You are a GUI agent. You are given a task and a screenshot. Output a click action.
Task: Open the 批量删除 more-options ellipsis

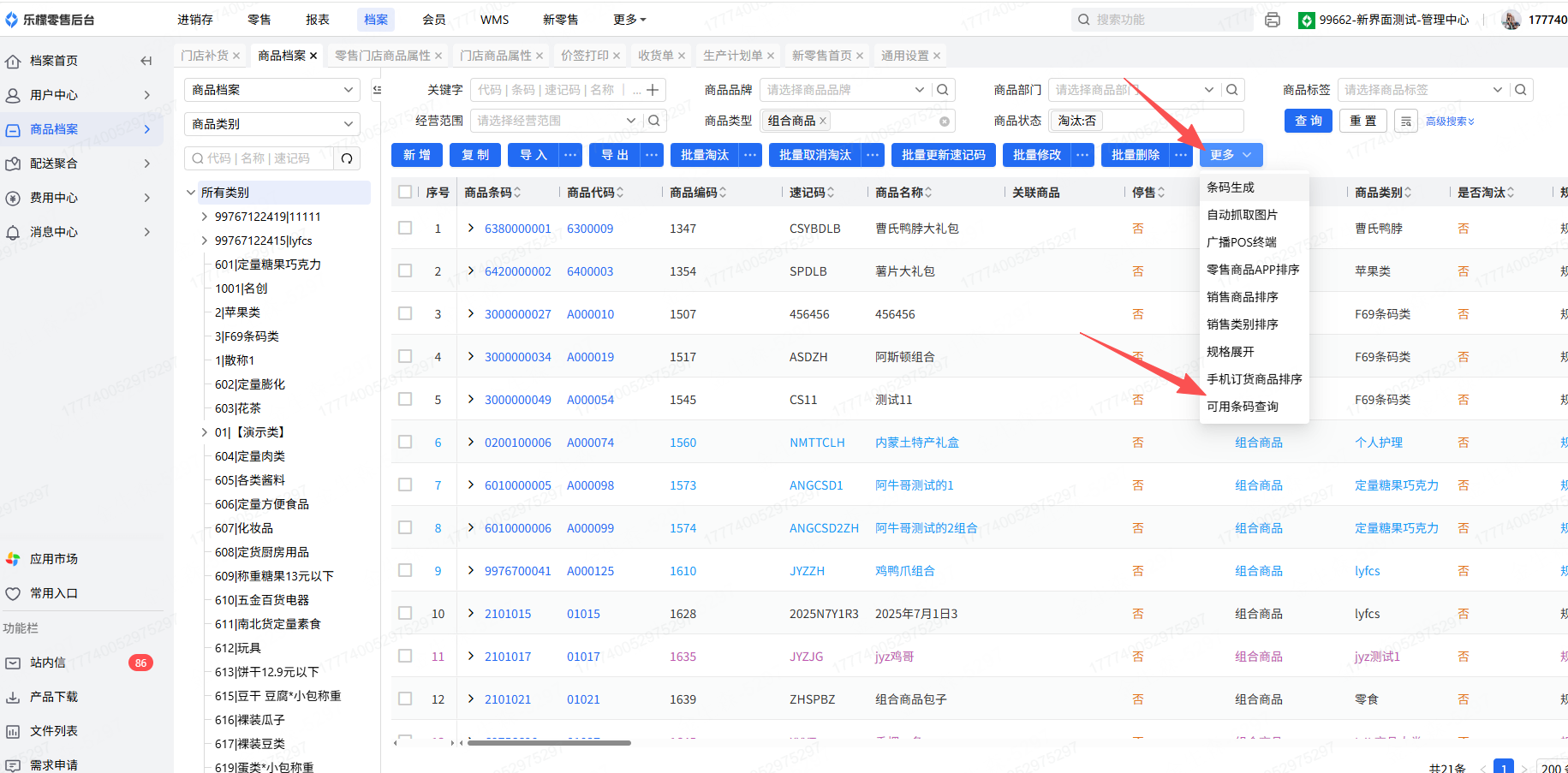[1181, 155]
